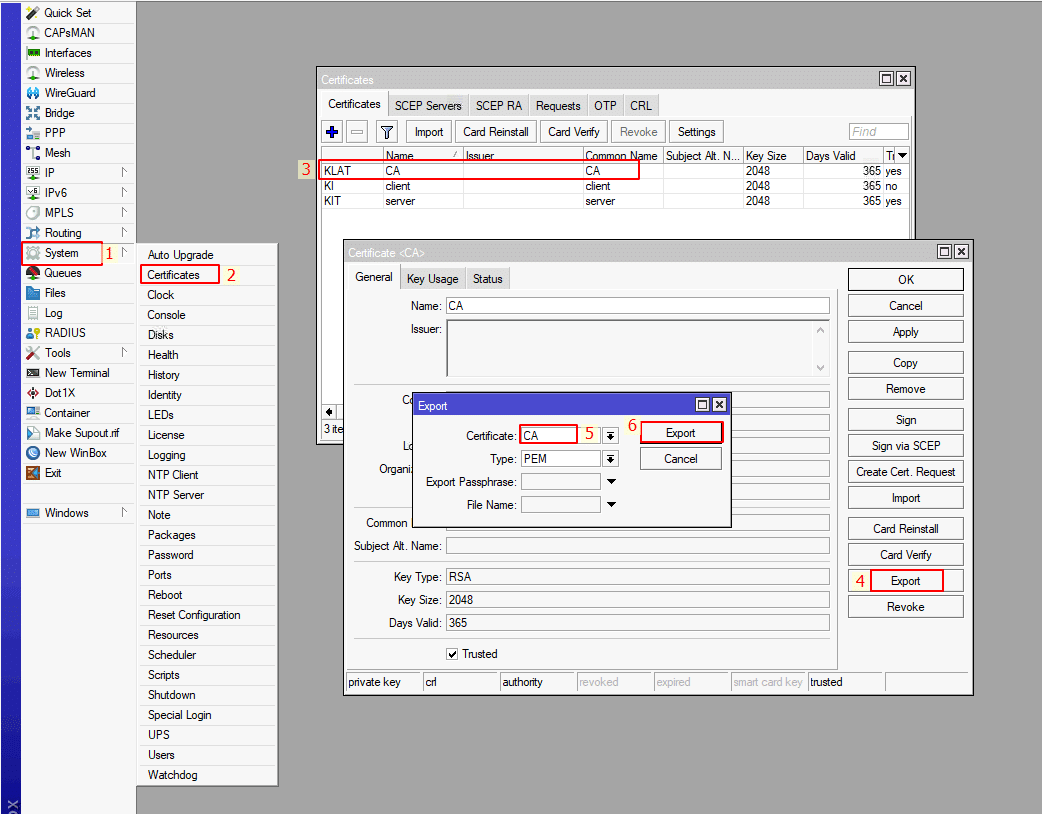Click the left scroll arrow in Certificates window
1042x814 pixels.
click(x=329, y=411)
